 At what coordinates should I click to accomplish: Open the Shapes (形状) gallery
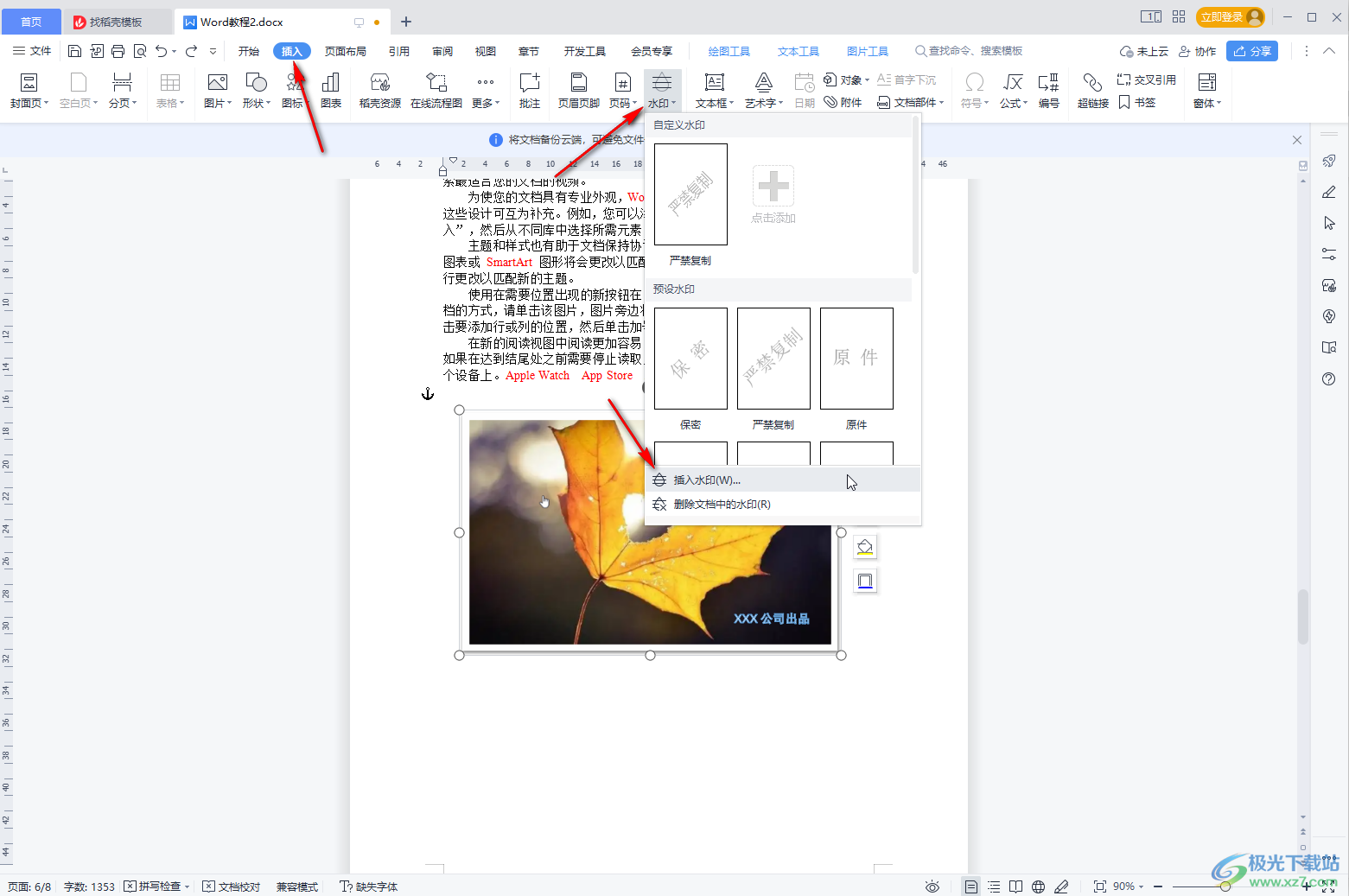pos(256,90)
